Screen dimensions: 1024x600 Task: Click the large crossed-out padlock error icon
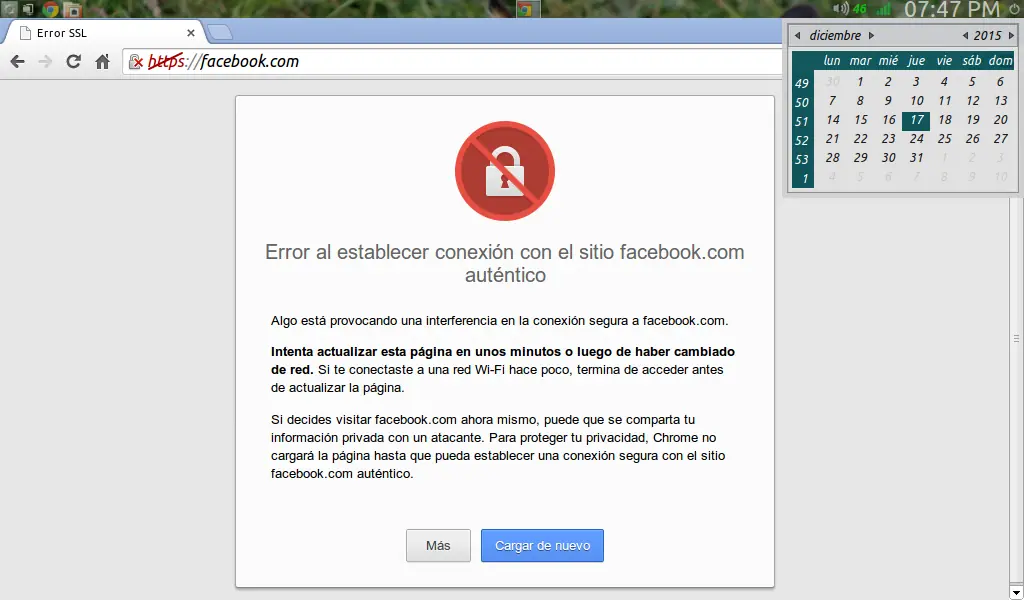pos(505,171)
